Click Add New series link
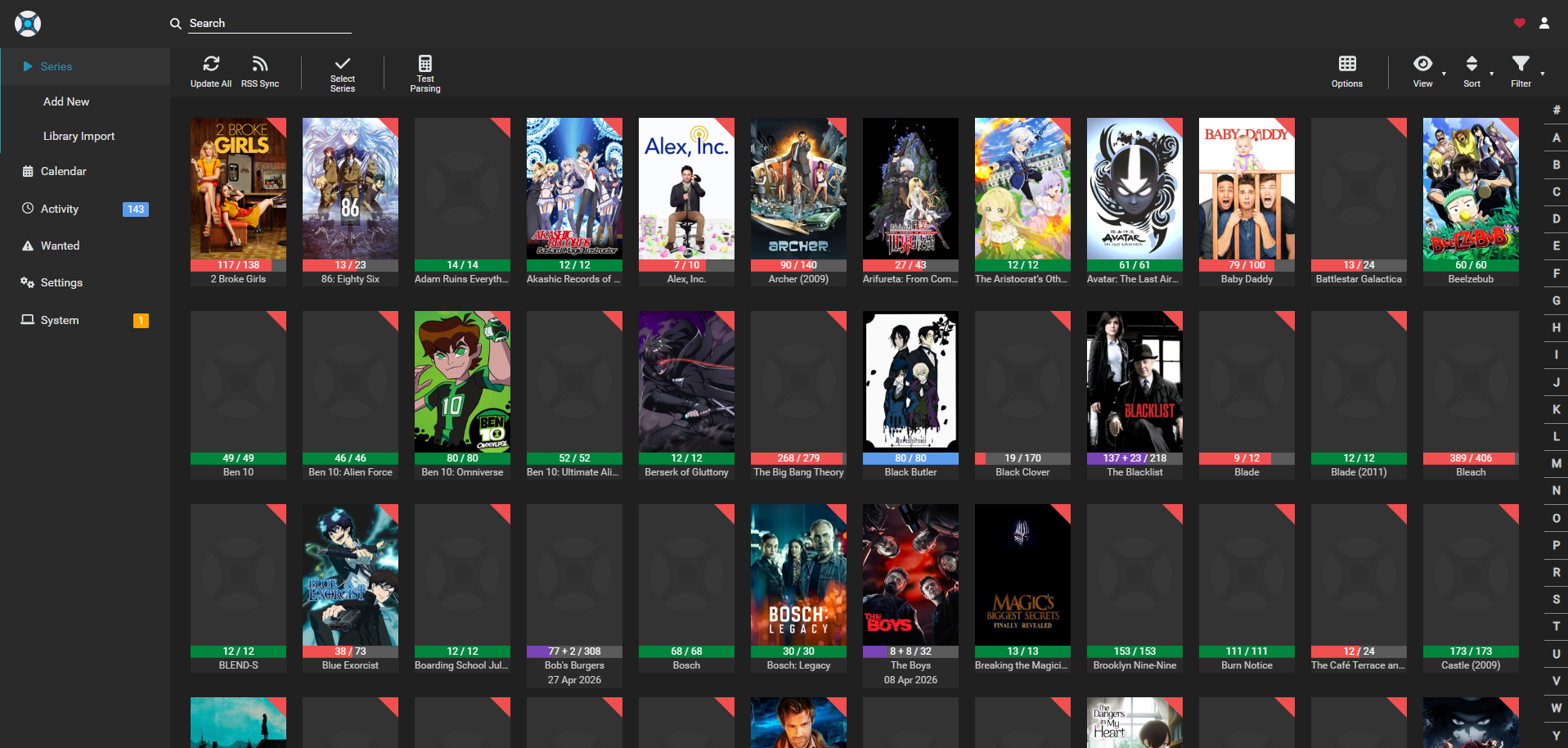The width and height of the screenshot is (1568, 748). coord(66,101)
